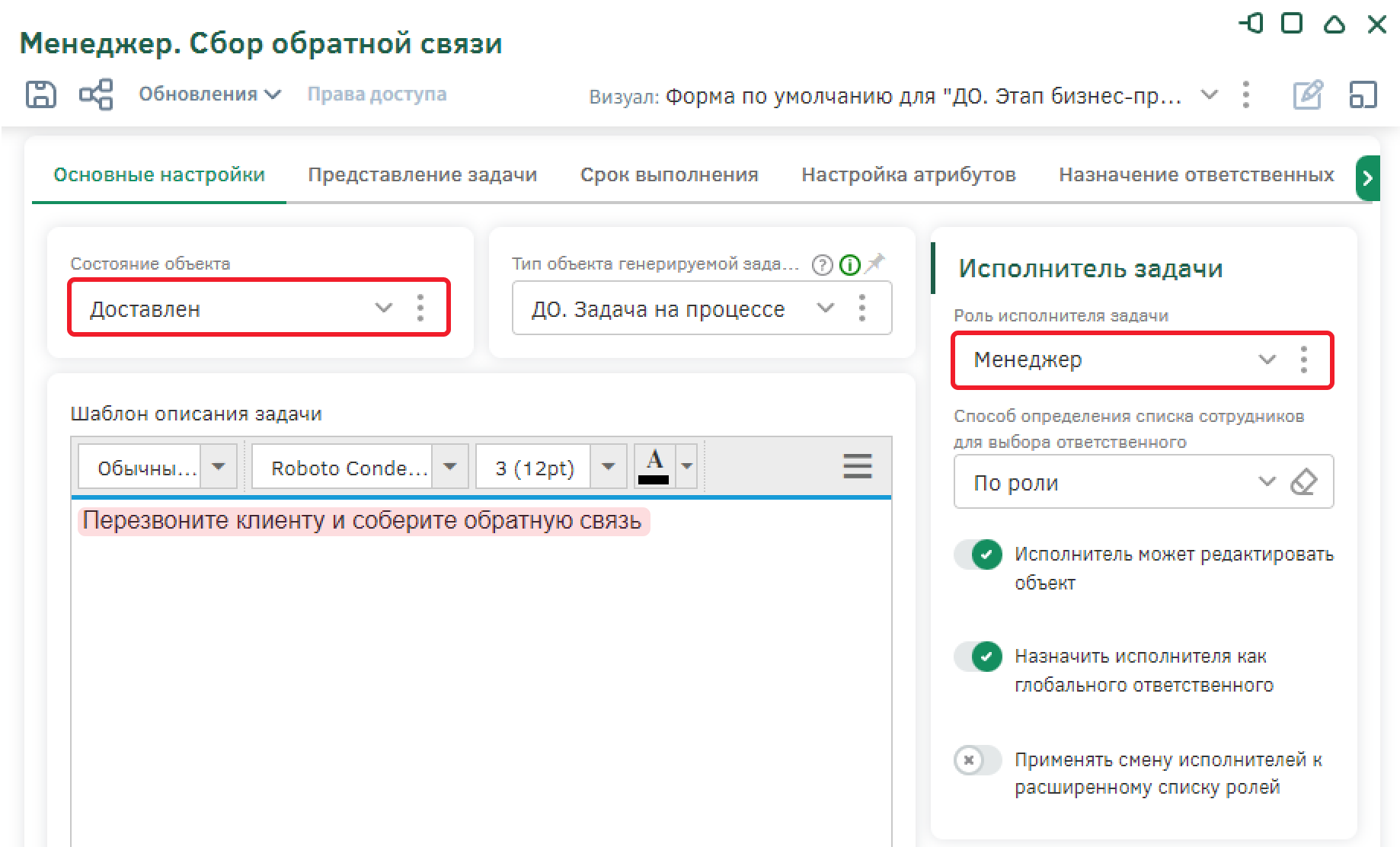Expand the font size 3 (12pt) dropdown
Viewport: 1400px width, 847px height.
click(608, 467)
